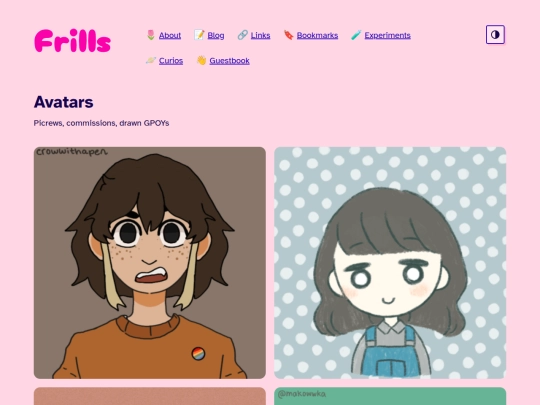
Task: Click the test tube icon beside Experiments
Action: pyautogui.click(x=356, y=35)
